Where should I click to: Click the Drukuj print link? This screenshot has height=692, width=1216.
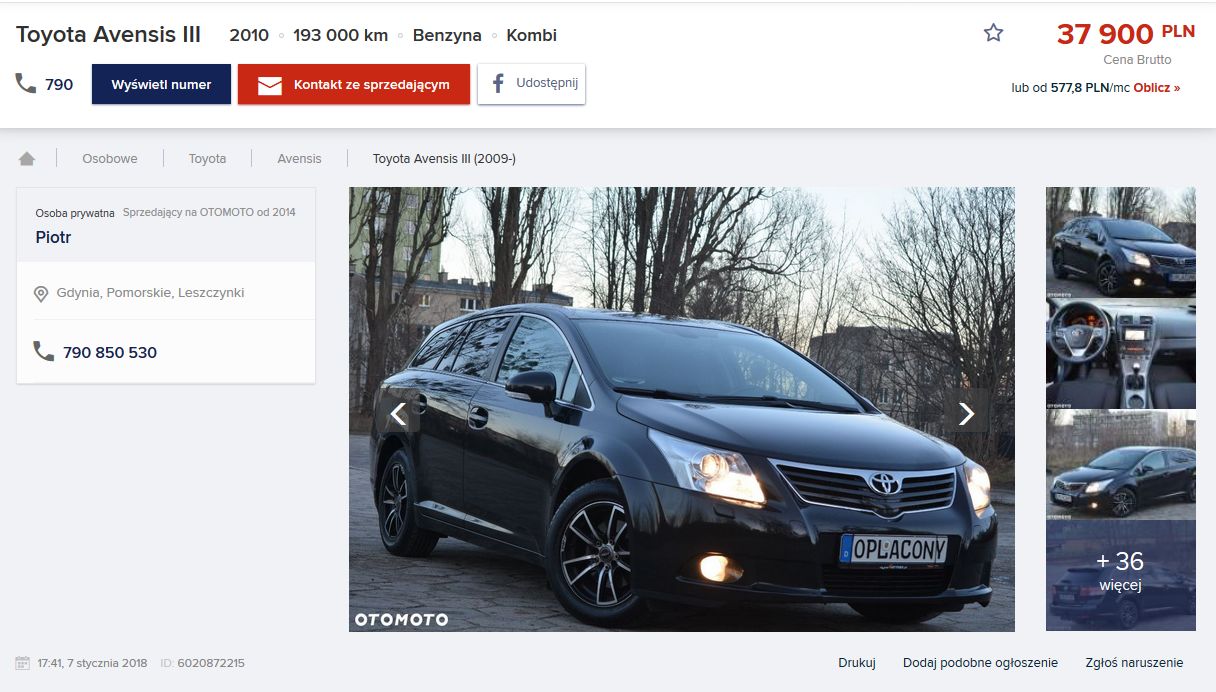tap(857, 663)
